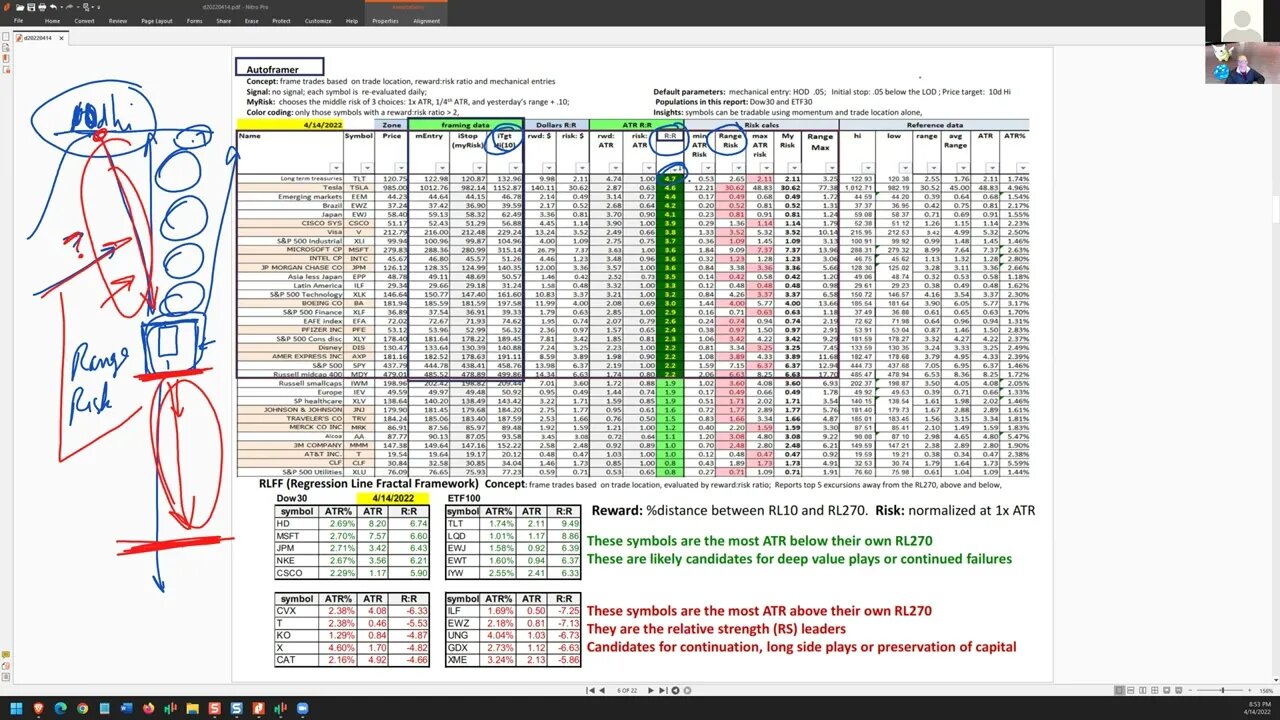This screenshot has width=1280, height=720.
Task: Open the Price column filter dropdown
Action: [x=401, y=167]
